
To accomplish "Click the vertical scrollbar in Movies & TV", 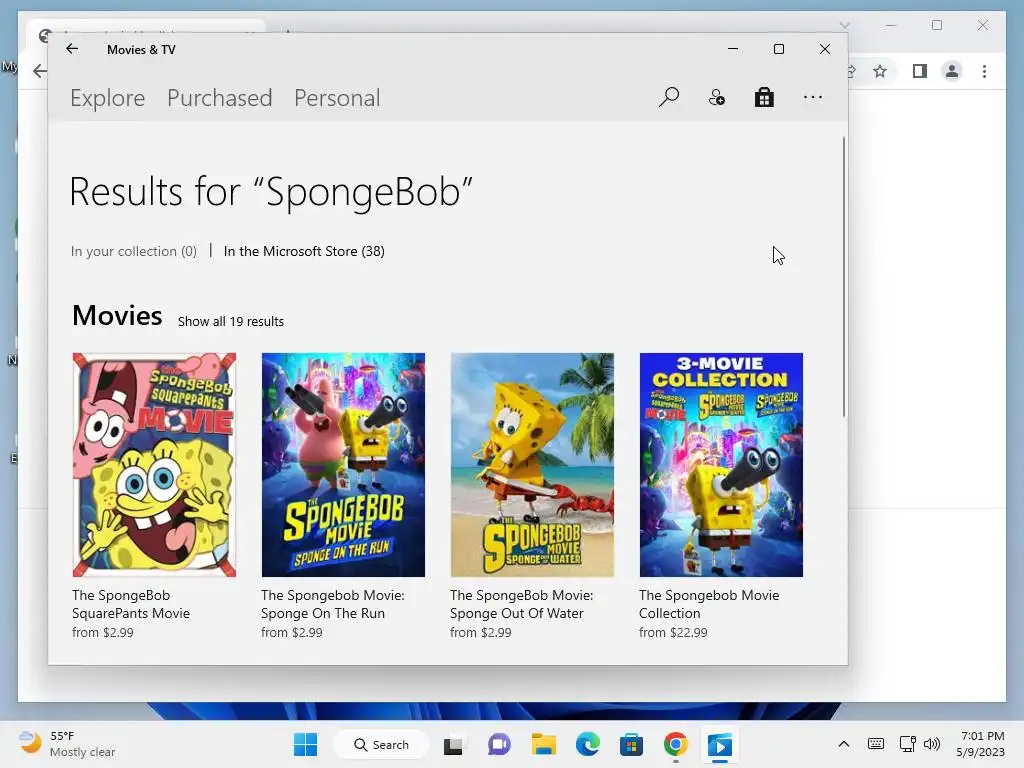I will 844,277.
